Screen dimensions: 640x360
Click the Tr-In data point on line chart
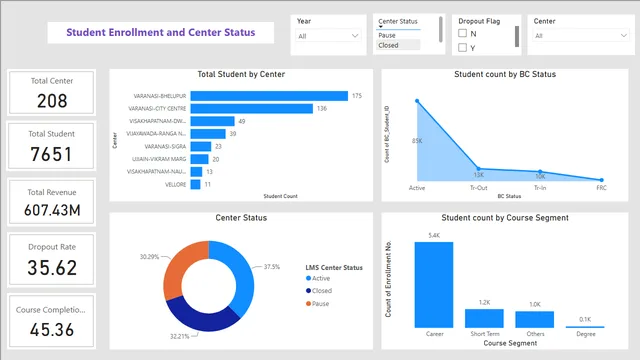point(540,171)
